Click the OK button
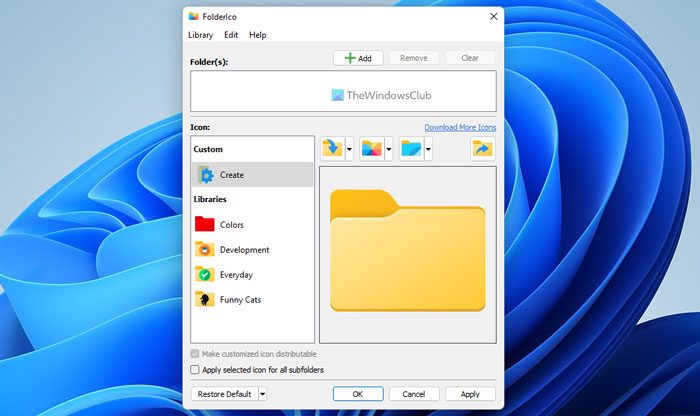 pos(358,394)
